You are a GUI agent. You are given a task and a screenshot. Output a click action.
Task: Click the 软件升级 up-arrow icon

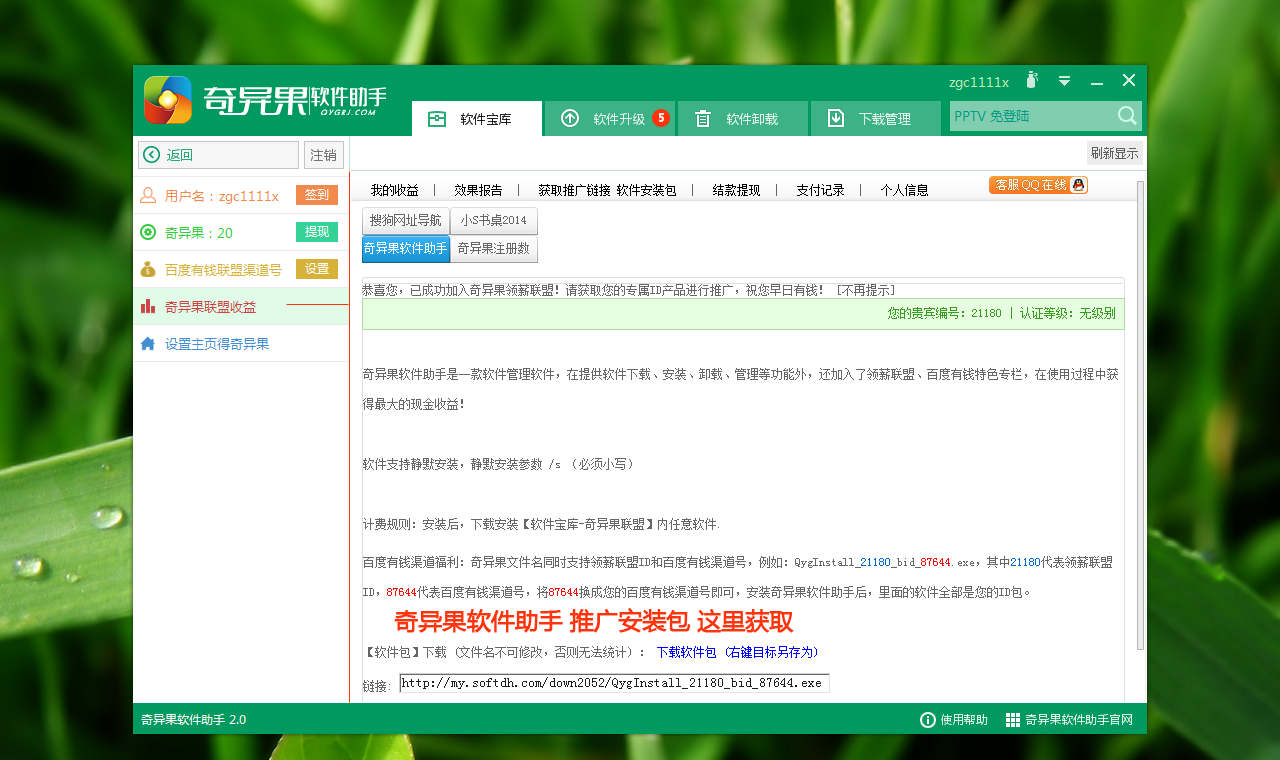tap(570, 119)
